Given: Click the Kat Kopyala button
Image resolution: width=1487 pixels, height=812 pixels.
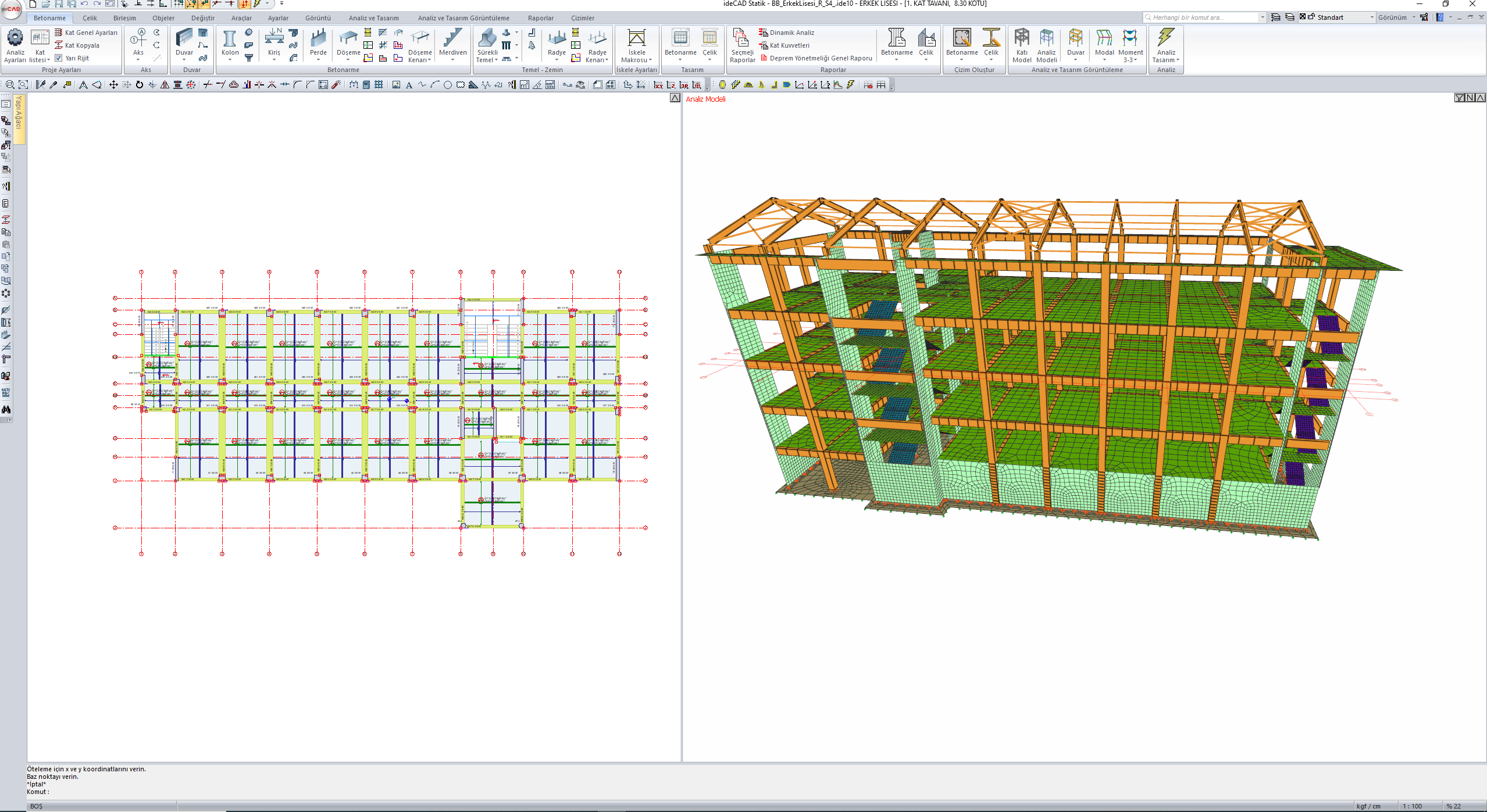Looking at the screenshot, I should point(81,45).
